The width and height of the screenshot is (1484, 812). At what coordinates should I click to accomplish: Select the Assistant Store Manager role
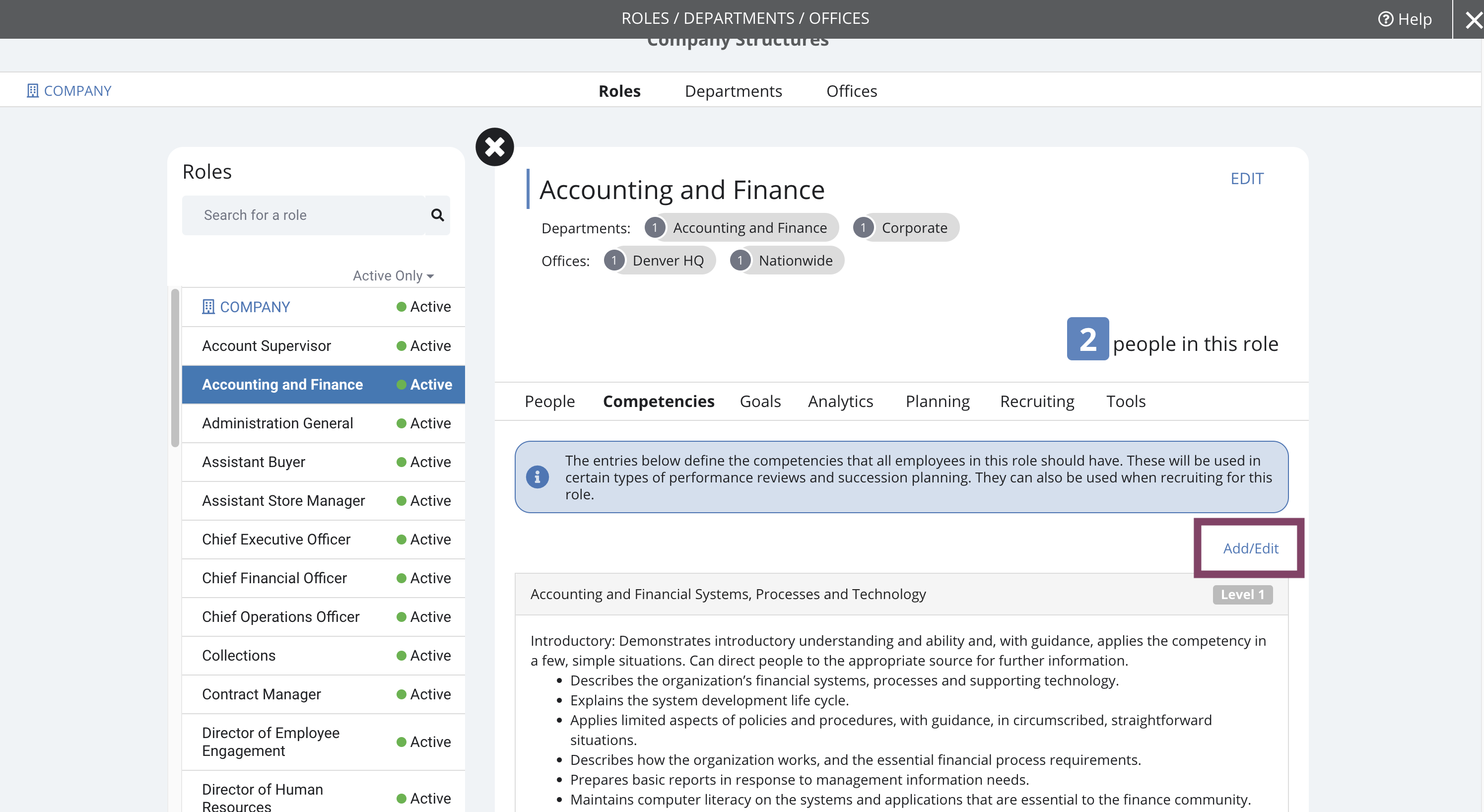click(x=324, y=500)
